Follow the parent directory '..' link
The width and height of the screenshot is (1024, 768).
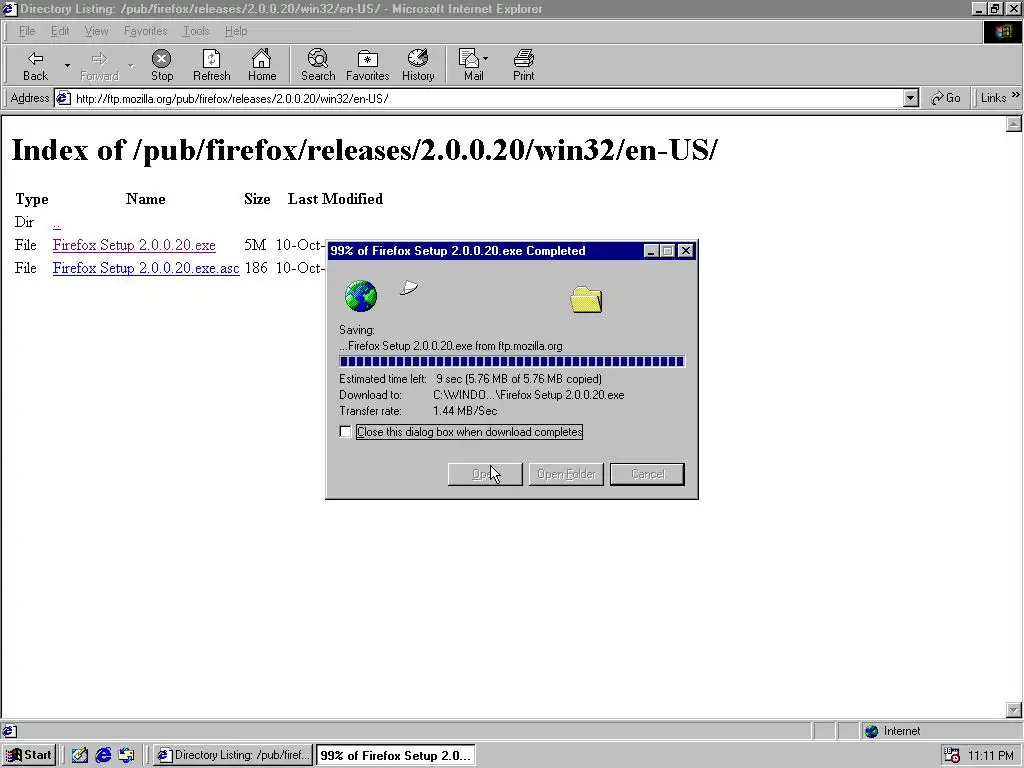point(57,223)
